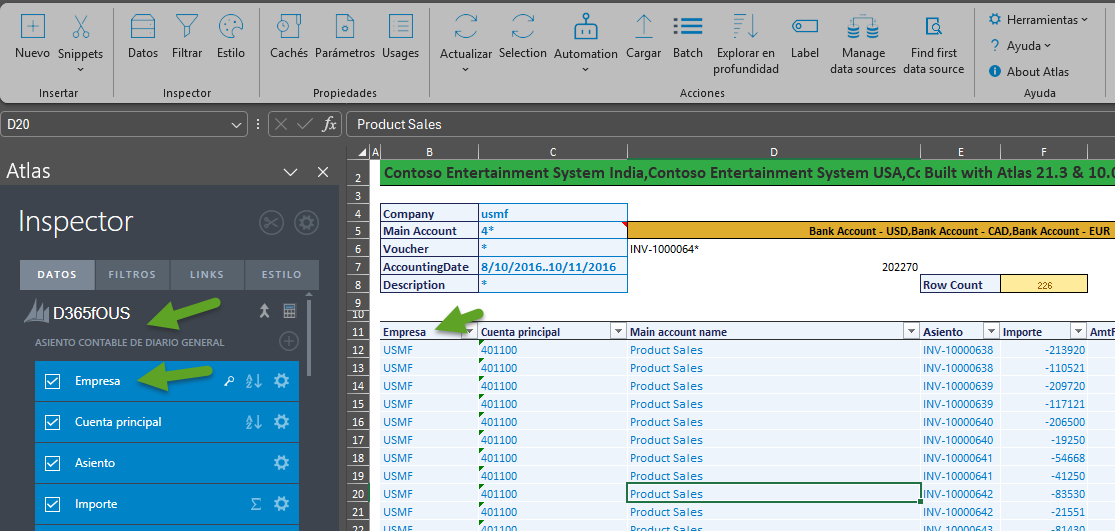Viewport: 1115px width, 531px height.
Task: Switch to the FILTROS tab
Action: click(x=132, y=274)
